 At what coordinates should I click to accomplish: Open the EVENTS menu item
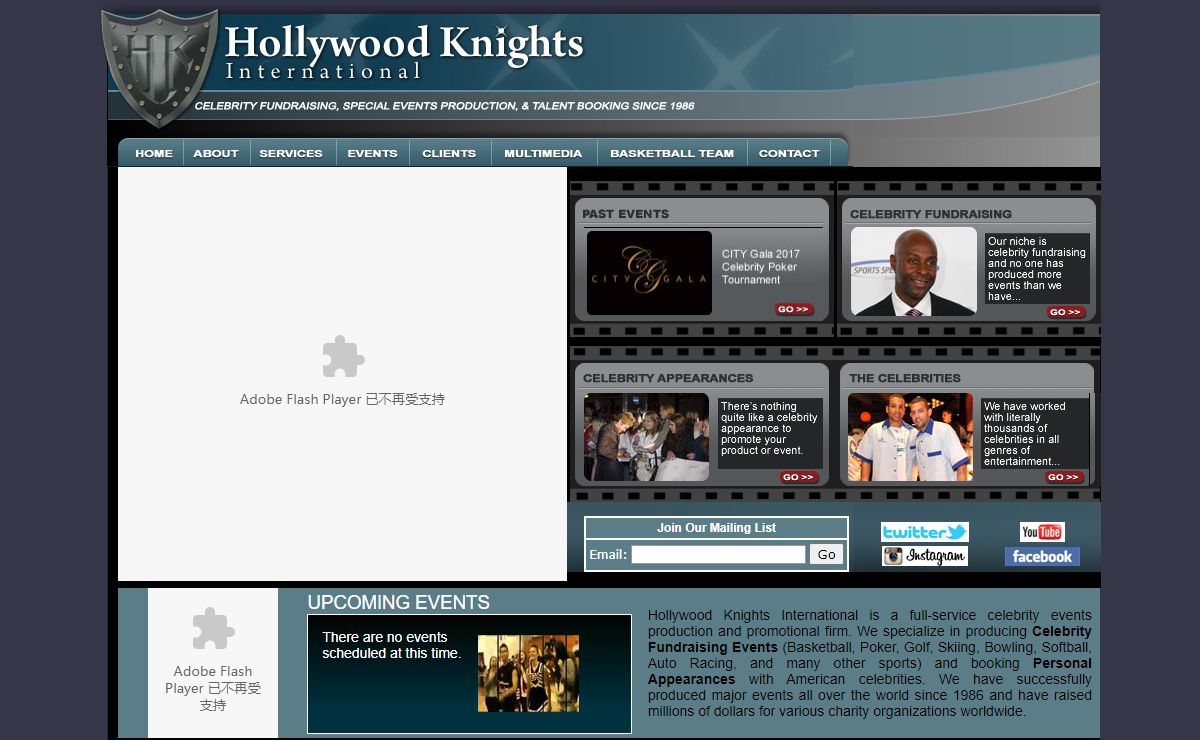pos(373,153)
